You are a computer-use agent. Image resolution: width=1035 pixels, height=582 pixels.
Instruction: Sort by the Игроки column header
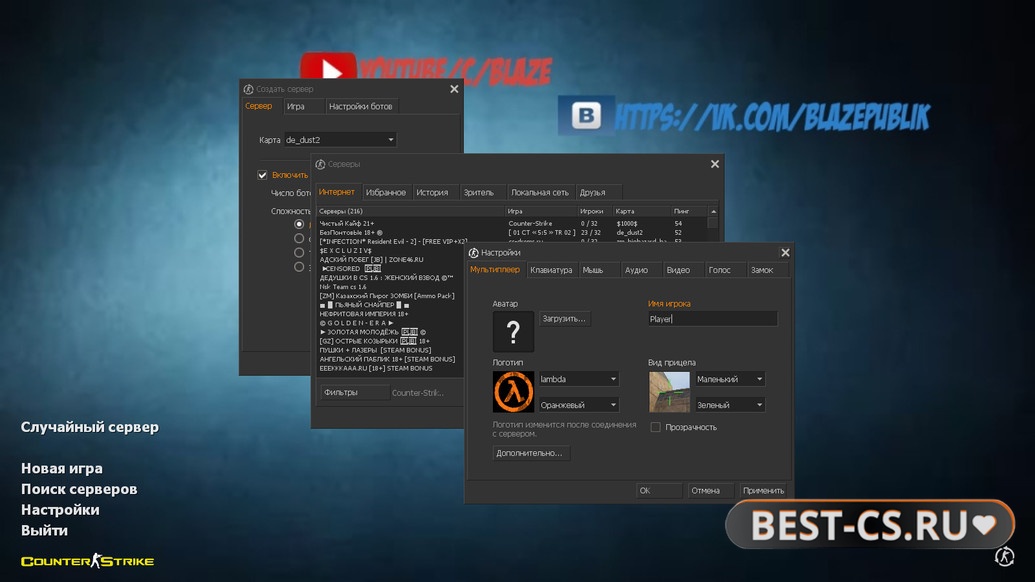(595, 211)
